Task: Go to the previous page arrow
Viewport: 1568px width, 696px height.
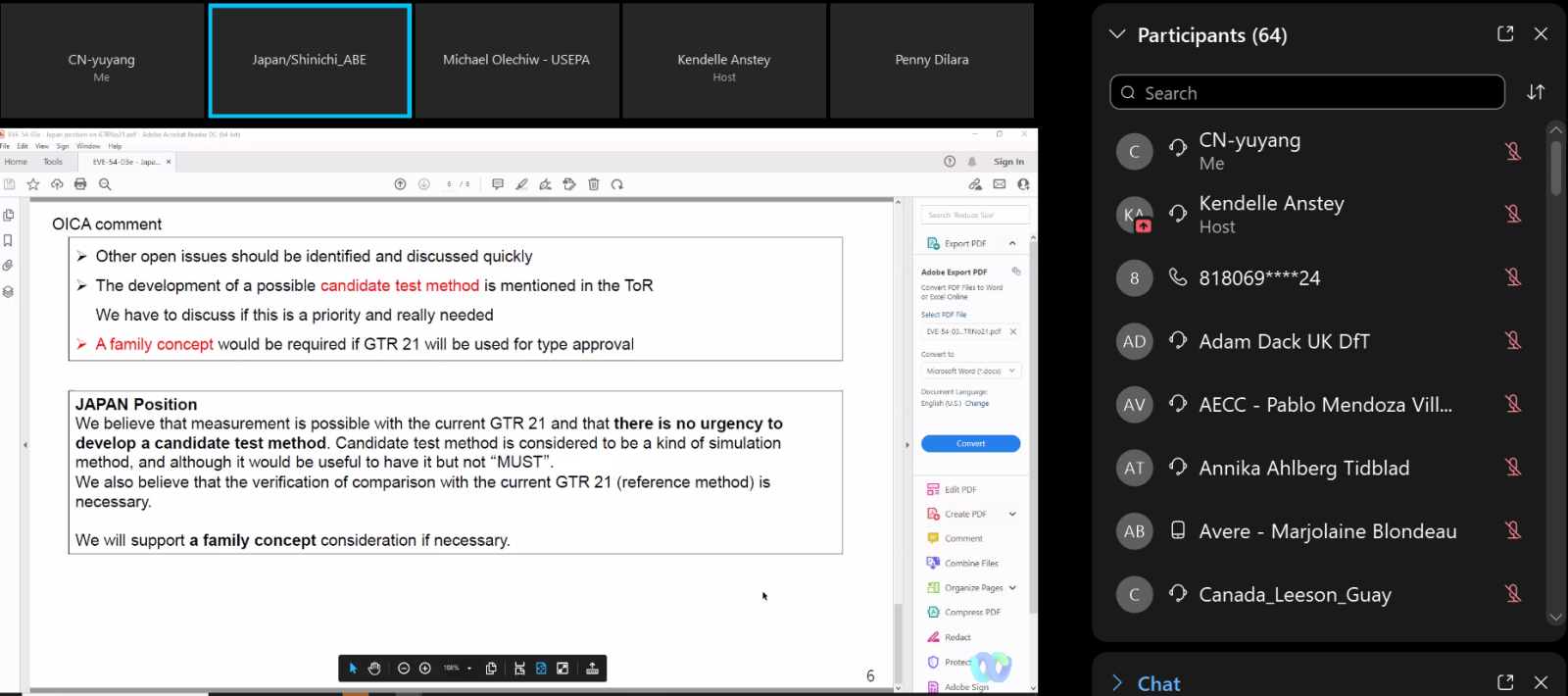Action: pyautogui.click(x=400, y=184)
